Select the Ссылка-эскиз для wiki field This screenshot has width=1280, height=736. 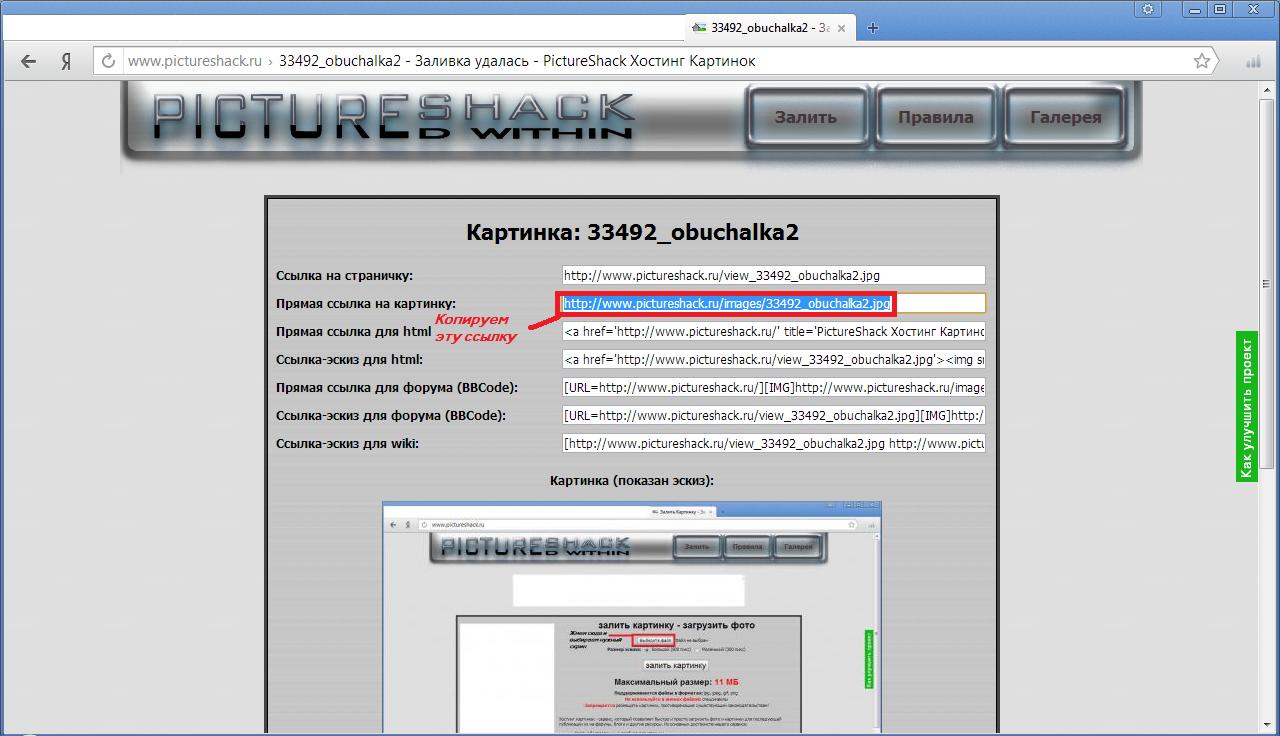(x=773, y=443)
